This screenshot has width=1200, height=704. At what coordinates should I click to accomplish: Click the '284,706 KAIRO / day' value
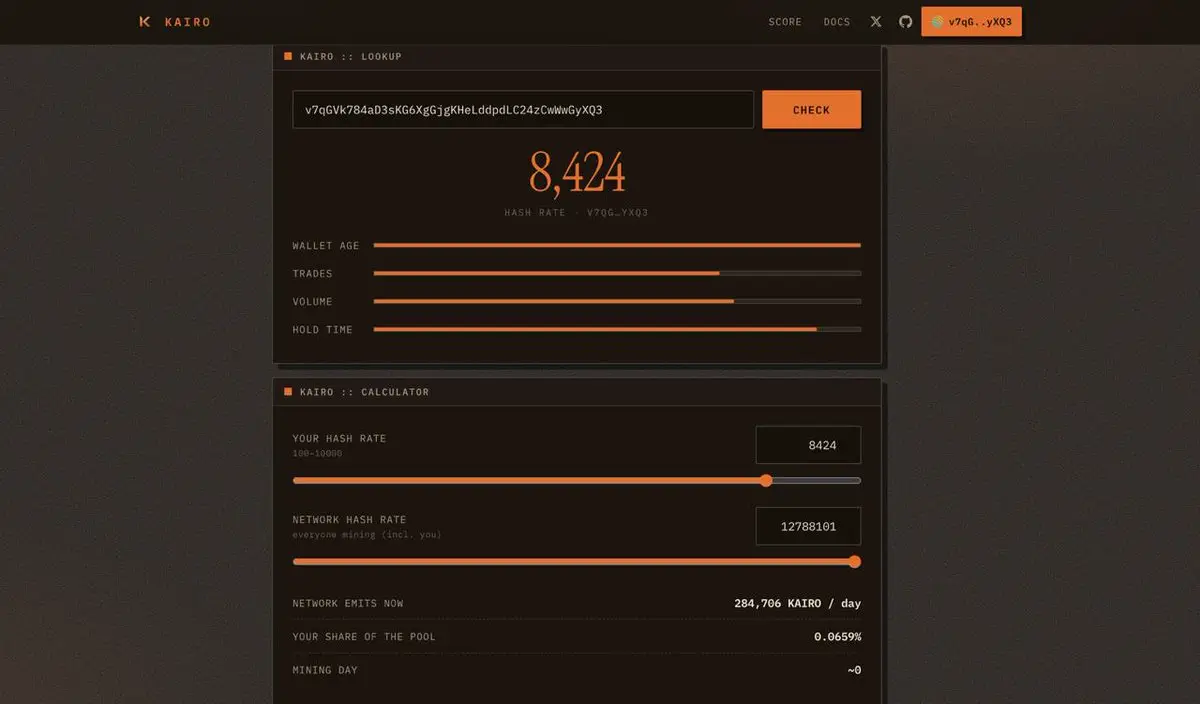pyautogui.click(x=797, y=604)
